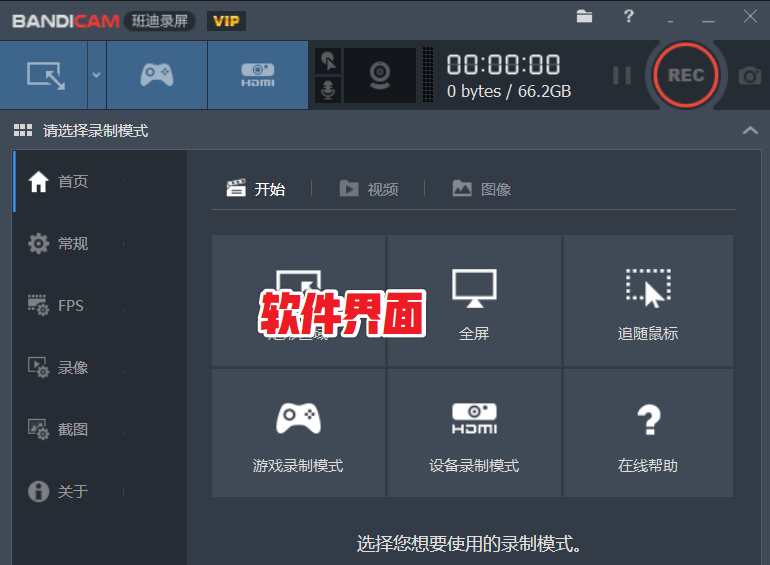This screenshot has width=770, height=565.
Task: Open the 录像 video settings
Action: pos(101,367)
